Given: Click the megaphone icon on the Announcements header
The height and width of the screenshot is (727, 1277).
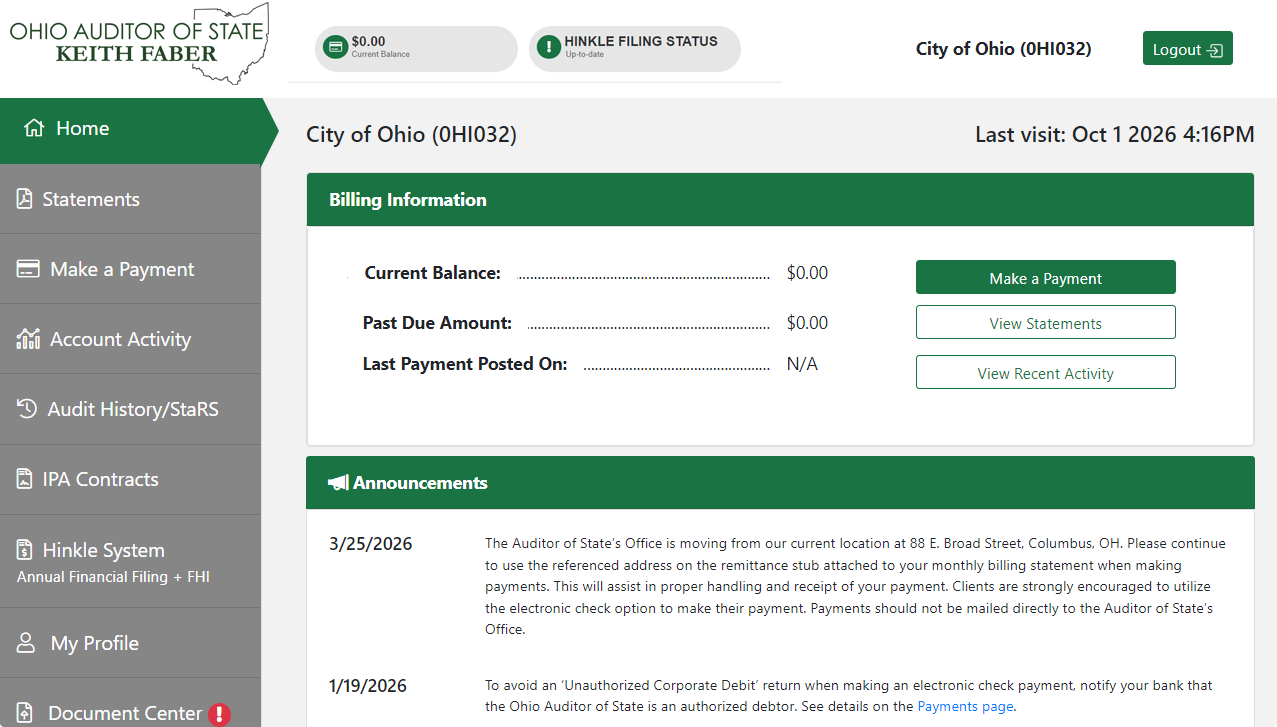Looking at the screenshot, I should tap(339, 481).
